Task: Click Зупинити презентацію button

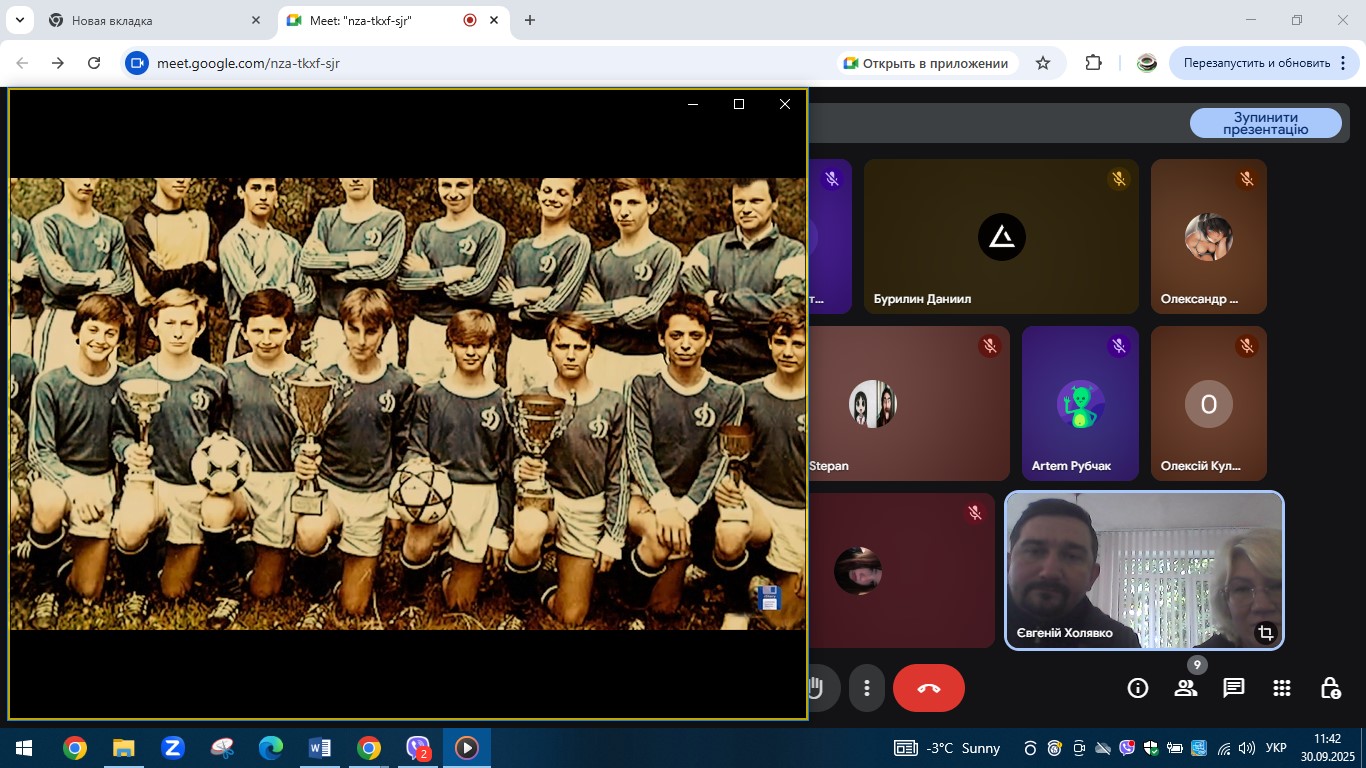Action: 1265,123
